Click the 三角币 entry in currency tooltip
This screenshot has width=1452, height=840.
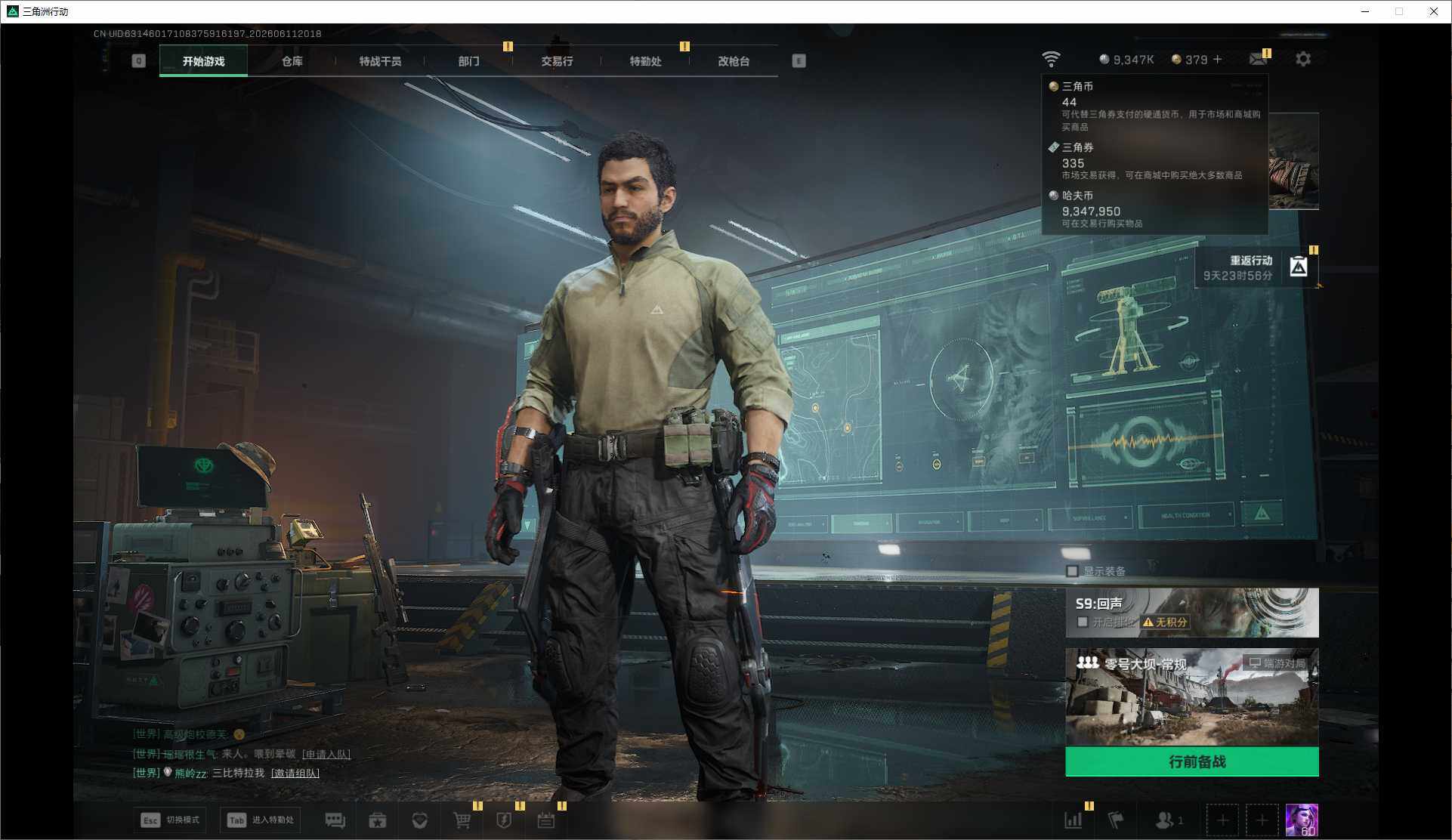(x=1154, y=106)
